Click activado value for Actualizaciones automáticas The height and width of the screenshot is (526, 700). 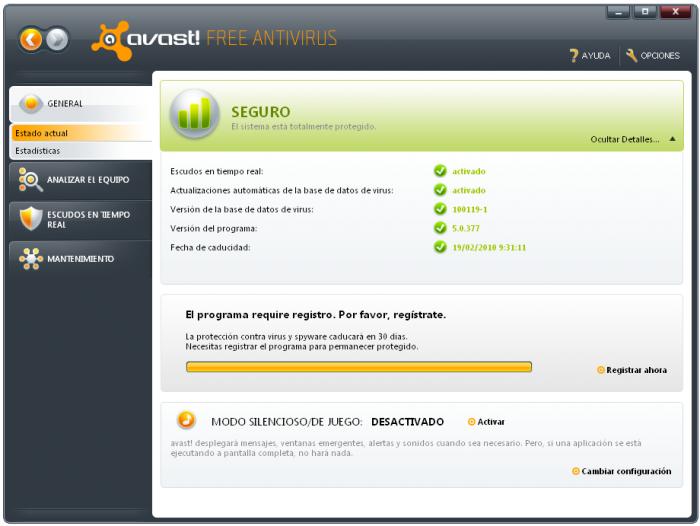click(x=469, y=190)
